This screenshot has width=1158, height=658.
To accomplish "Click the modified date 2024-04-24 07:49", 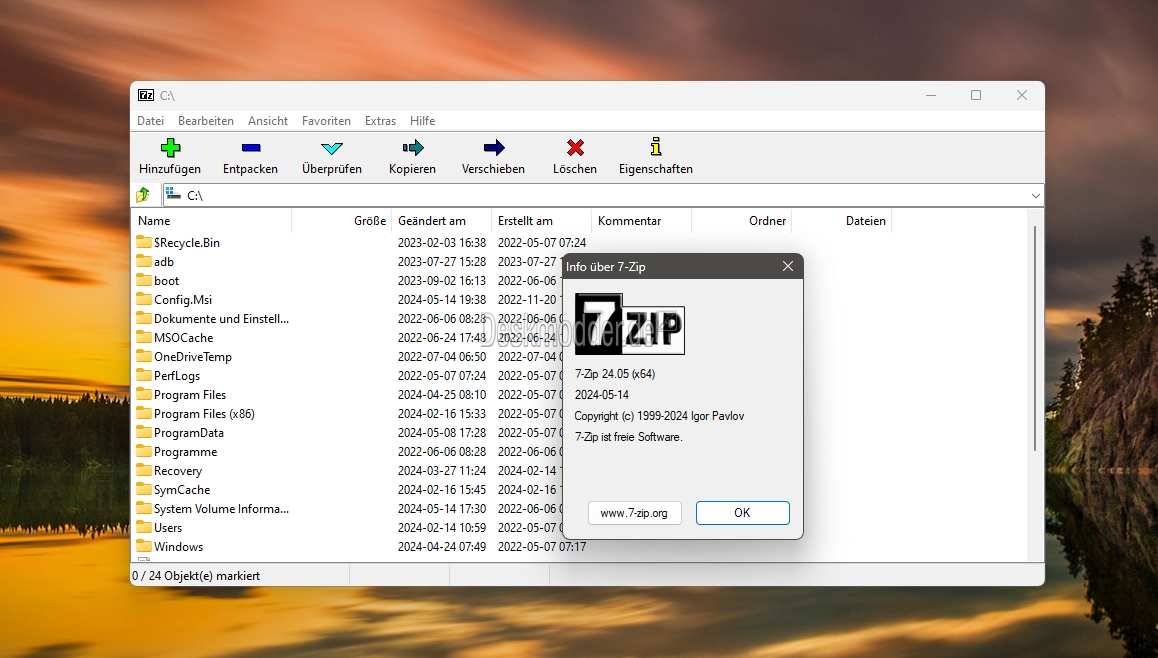I will click(x=442, y=546).
